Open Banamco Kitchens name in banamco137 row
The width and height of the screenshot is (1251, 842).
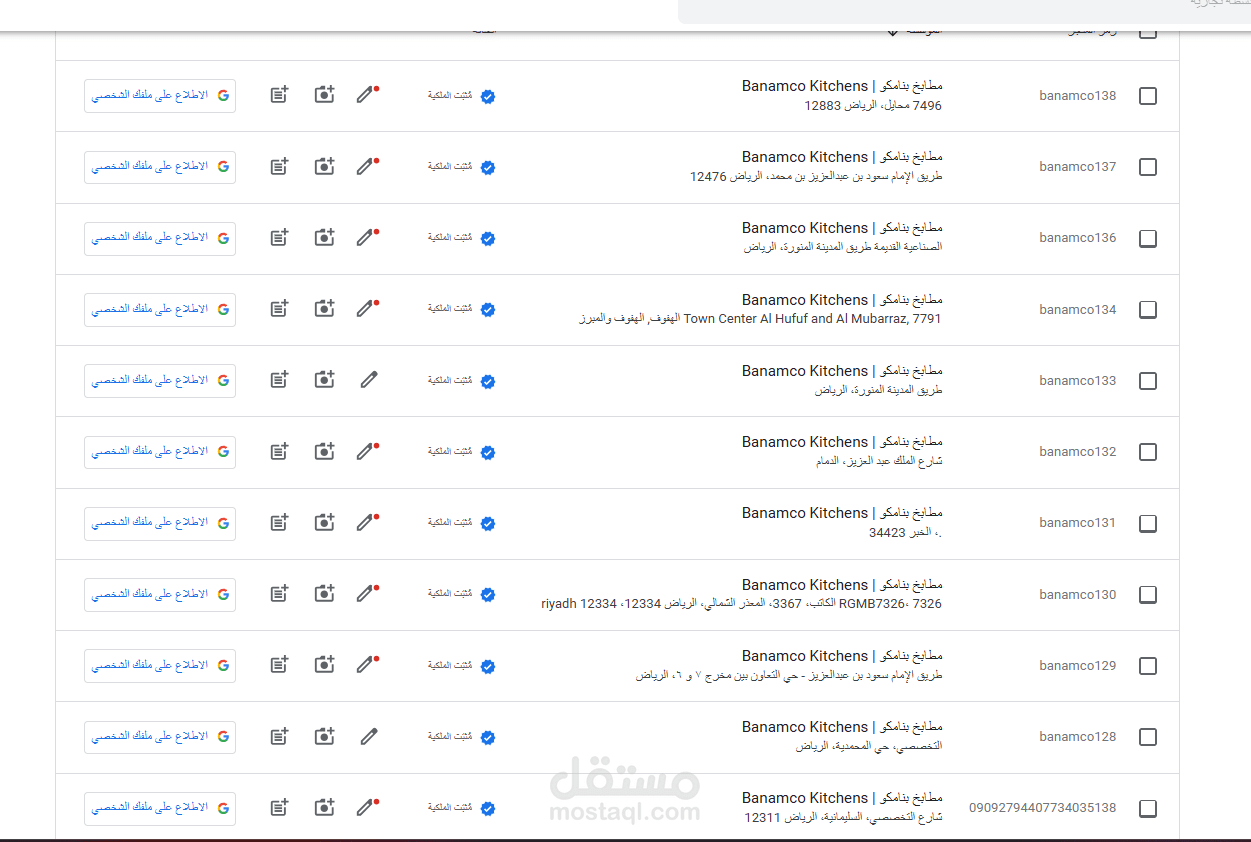(842, 157)
